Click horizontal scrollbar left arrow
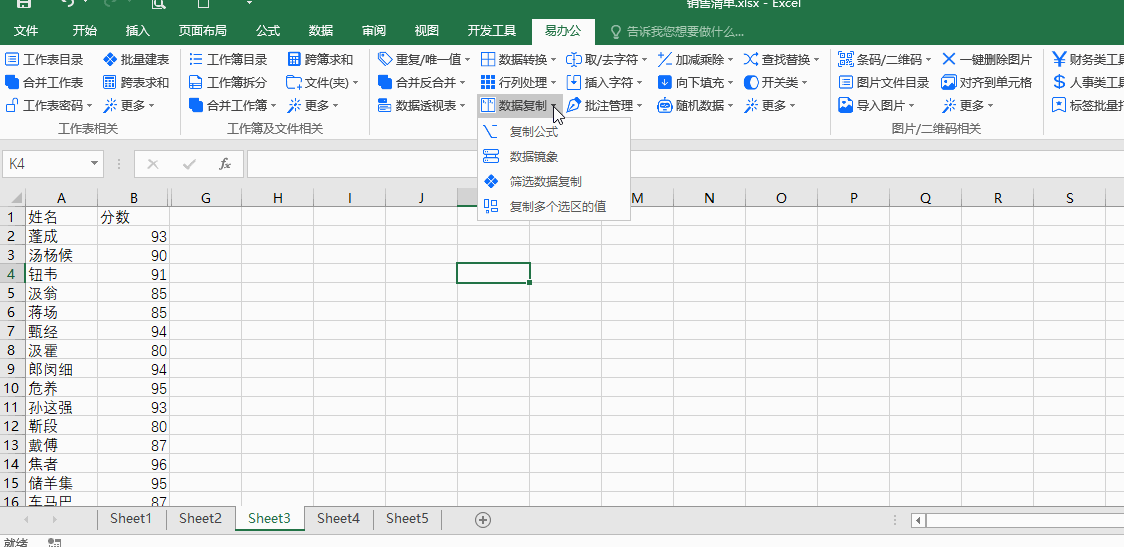Screen dimensions: 1124x547 (x=919, y=520)
